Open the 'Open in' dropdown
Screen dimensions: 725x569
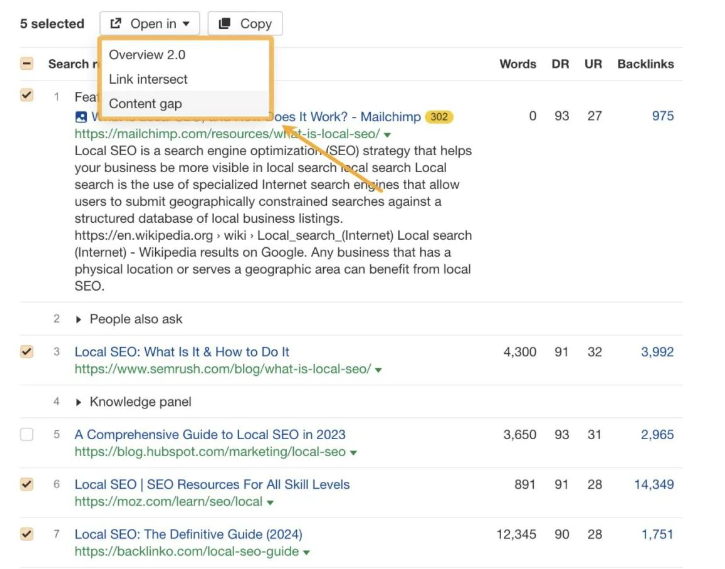pyautogui.click(x=150, y=24)
